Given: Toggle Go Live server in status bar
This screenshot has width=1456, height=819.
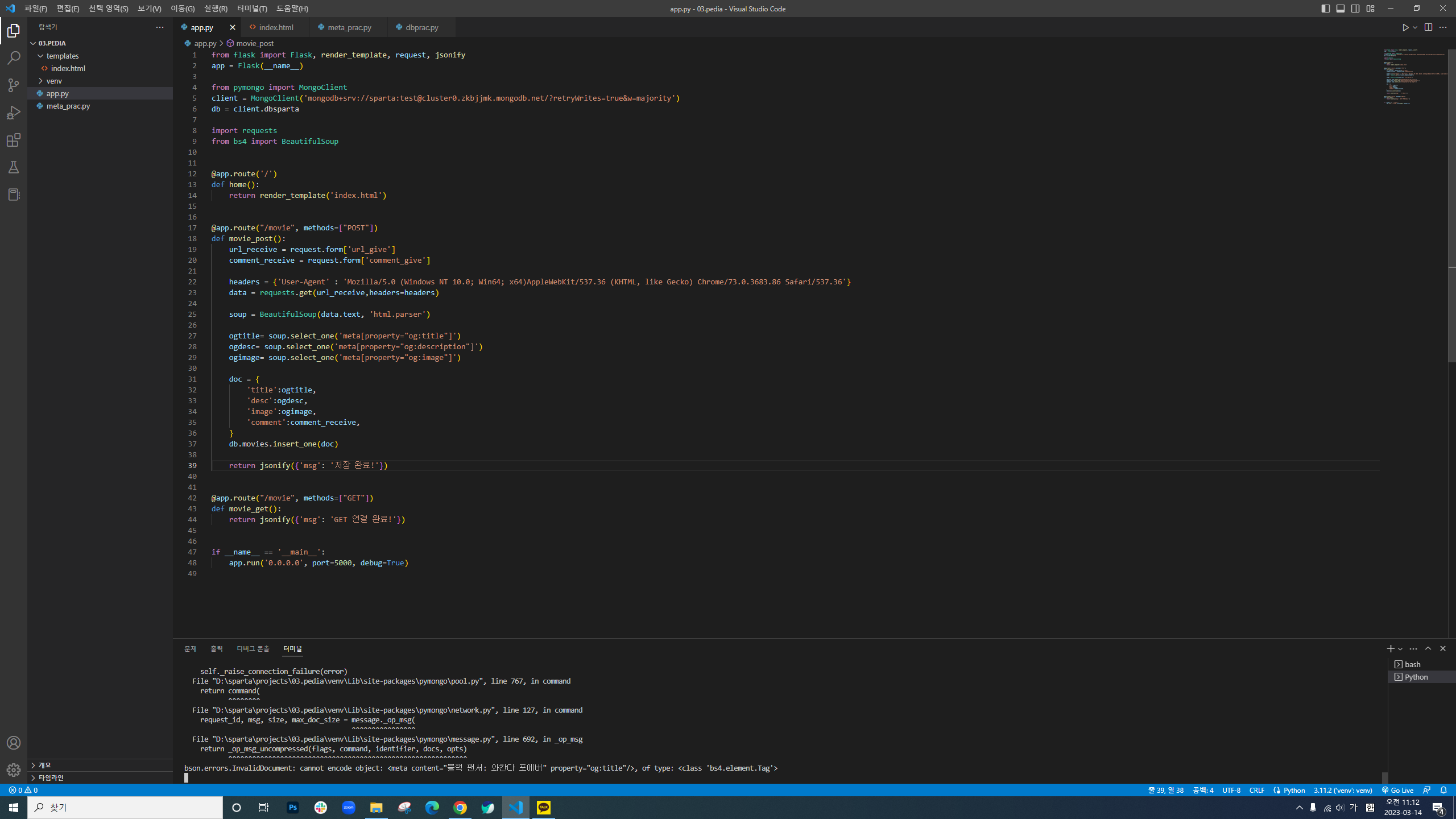Looking at the screenshot, I should [1398, 790].
